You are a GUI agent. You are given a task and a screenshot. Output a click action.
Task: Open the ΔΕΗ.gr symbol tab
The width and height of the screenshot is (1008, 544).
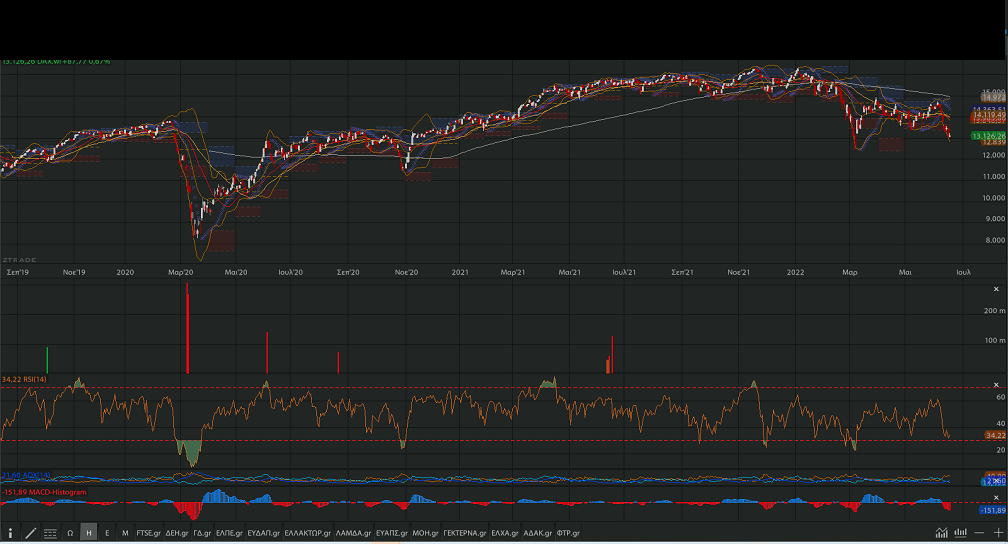click(176, 533)
